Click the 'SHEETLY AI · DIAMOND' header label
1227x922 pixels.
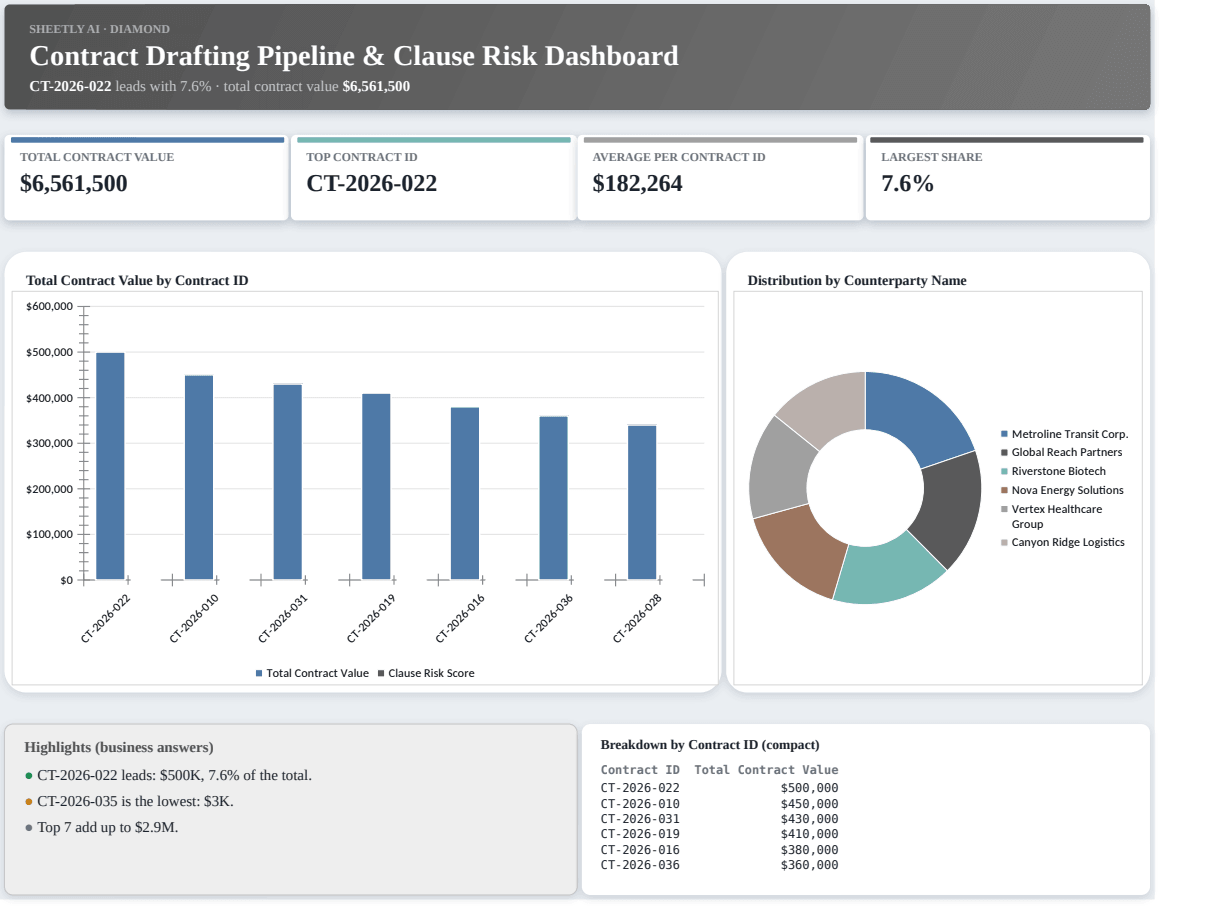pos(99,29)
